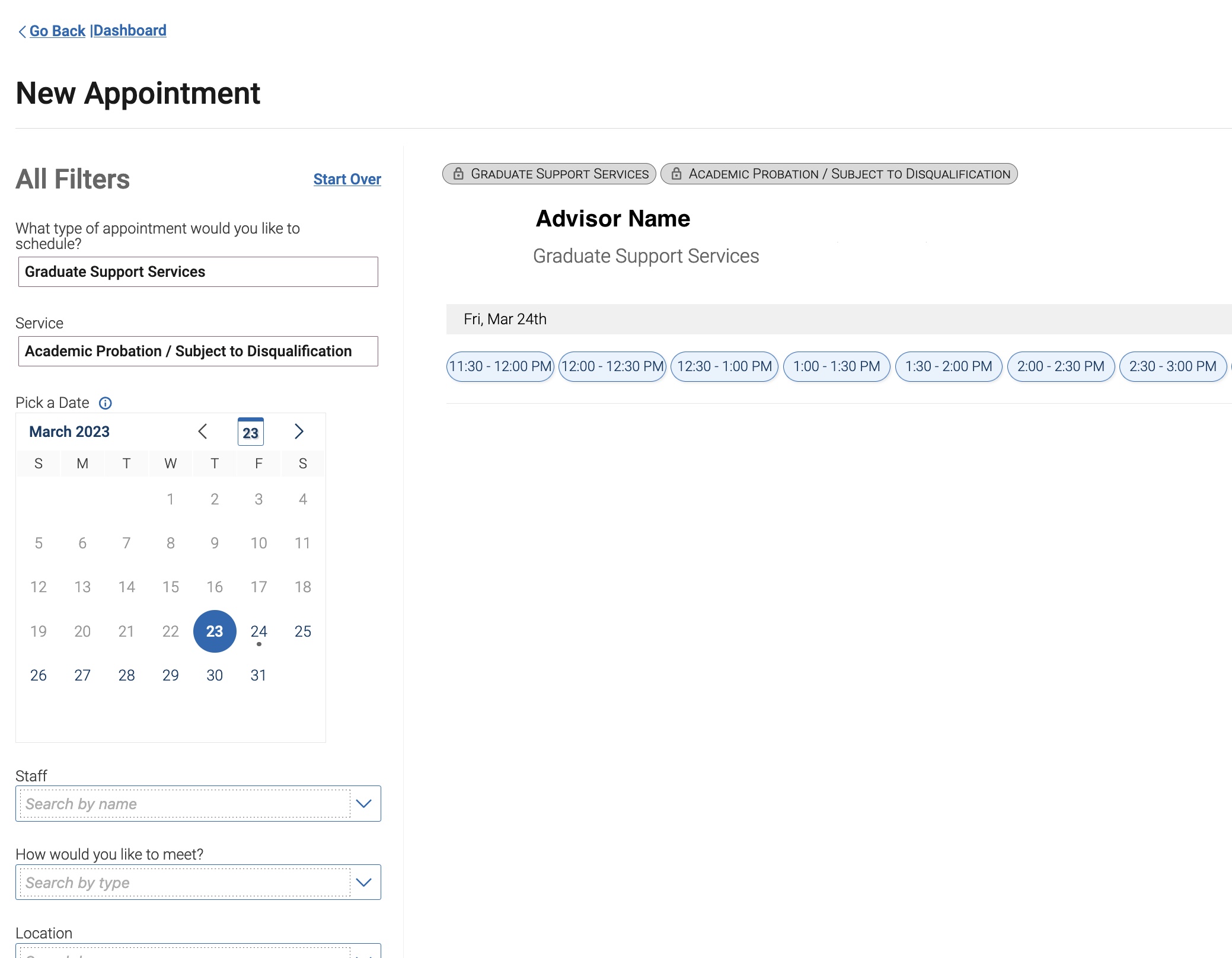1232x958 pixels.
Task: Select March 30 on the calendar
Action: pos(215,675)
